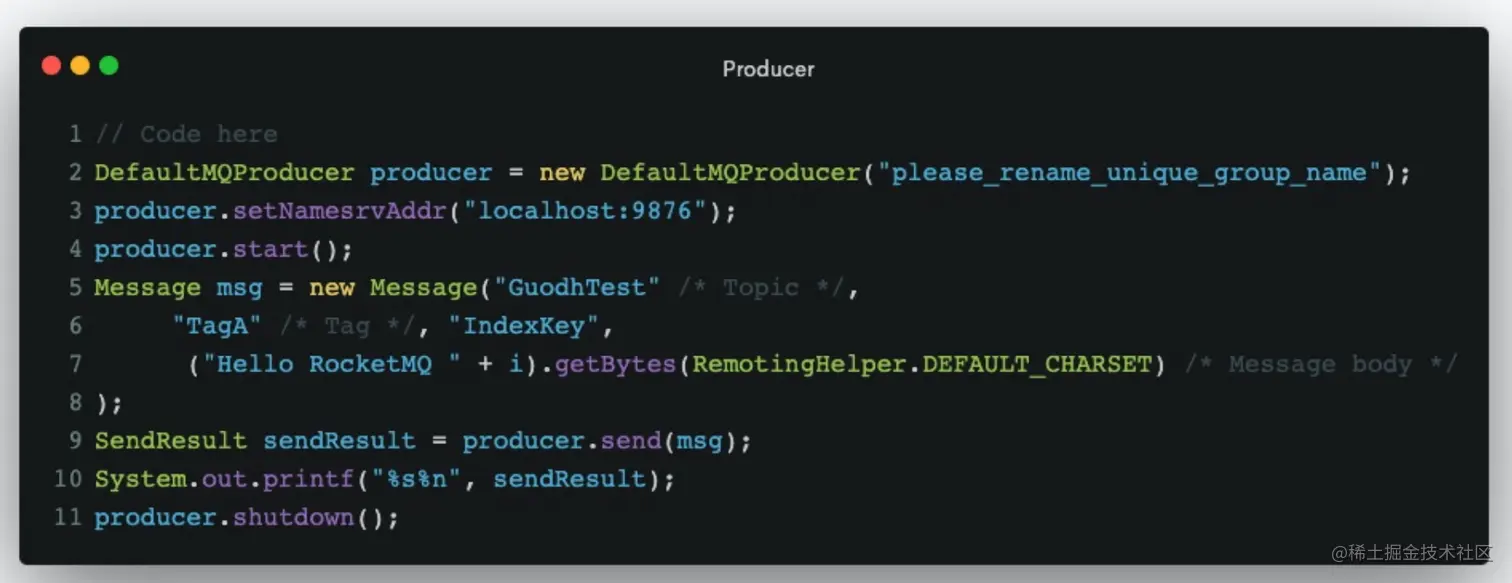Click line number 2
The width and height of the screenshot is (1512, 583).
click(x=75, y=173)
